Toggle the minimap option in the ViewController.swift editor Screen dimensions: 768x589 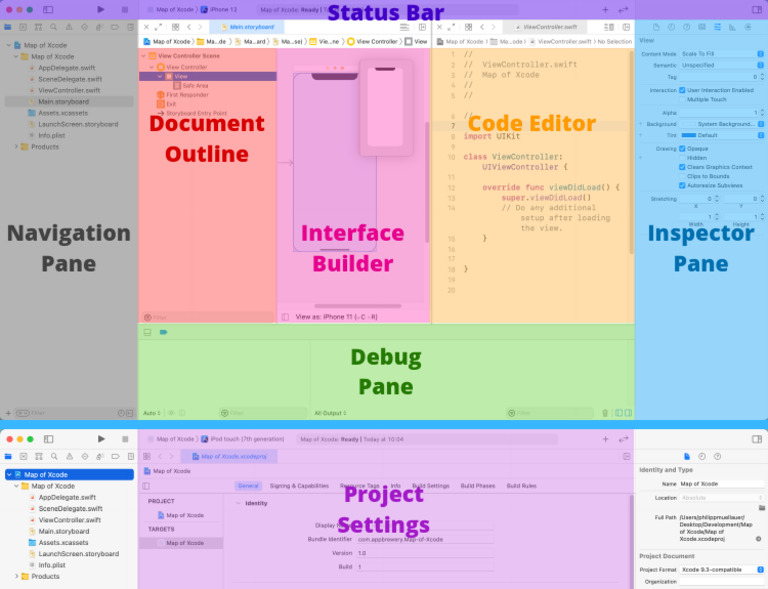pyautogui.click(x=609, y=27)
